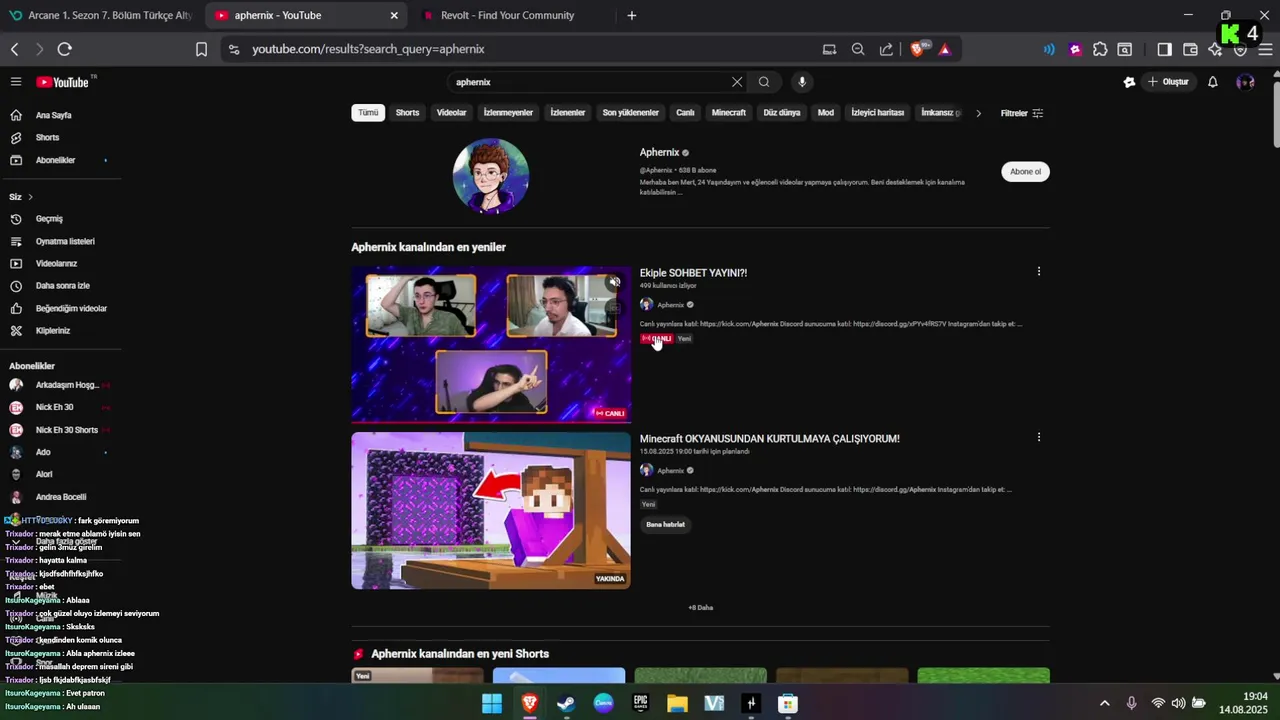The height and width of the screenshot is (720, 1280).
Task: Select the Minecraft filter chip
Action: click(728, 113)
